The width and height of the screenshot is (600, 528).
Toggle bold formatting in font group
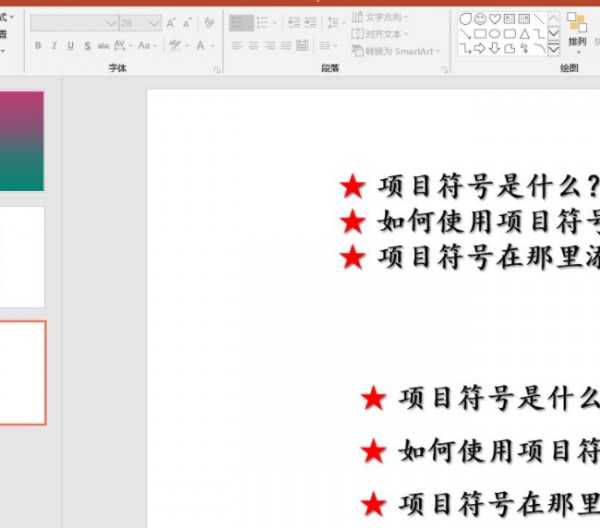point(38,45)
